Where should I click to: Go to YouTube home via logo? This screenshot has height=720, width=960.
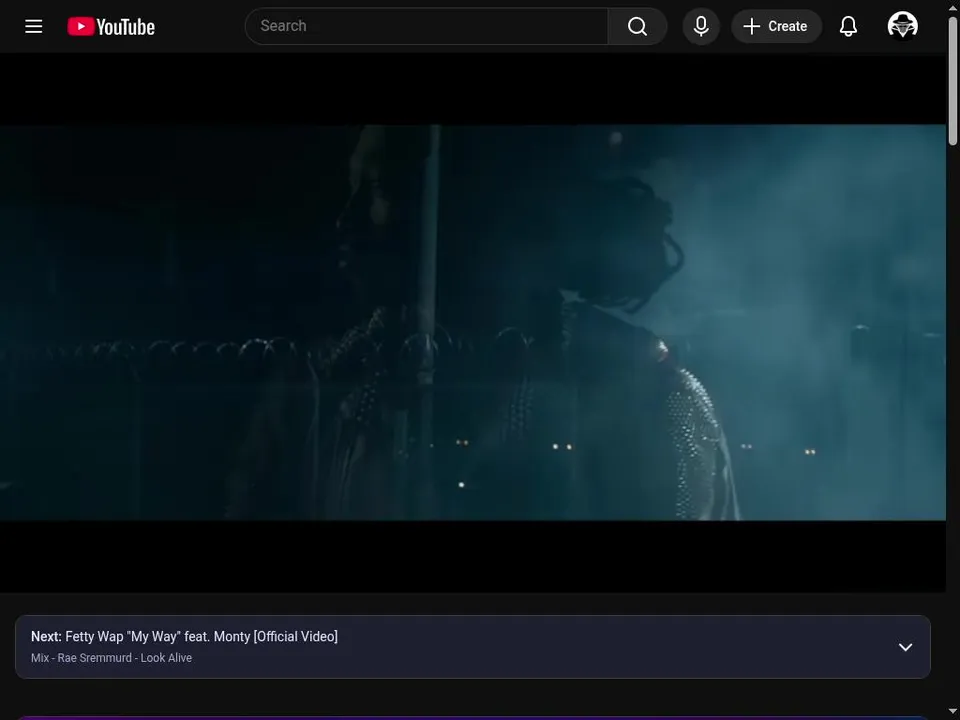click(111, 26)
